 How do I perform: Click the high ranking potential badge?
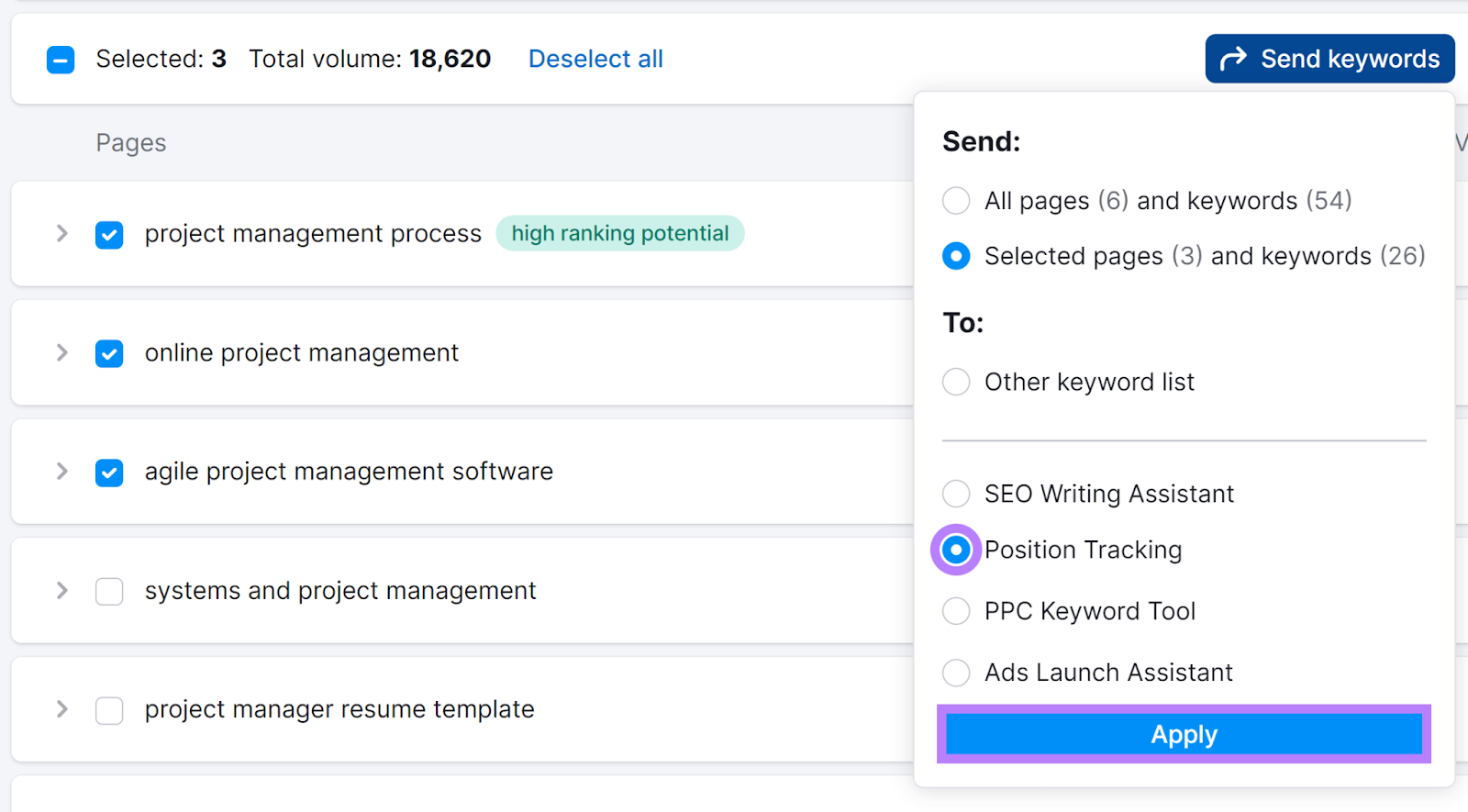(x=620, y=233)
